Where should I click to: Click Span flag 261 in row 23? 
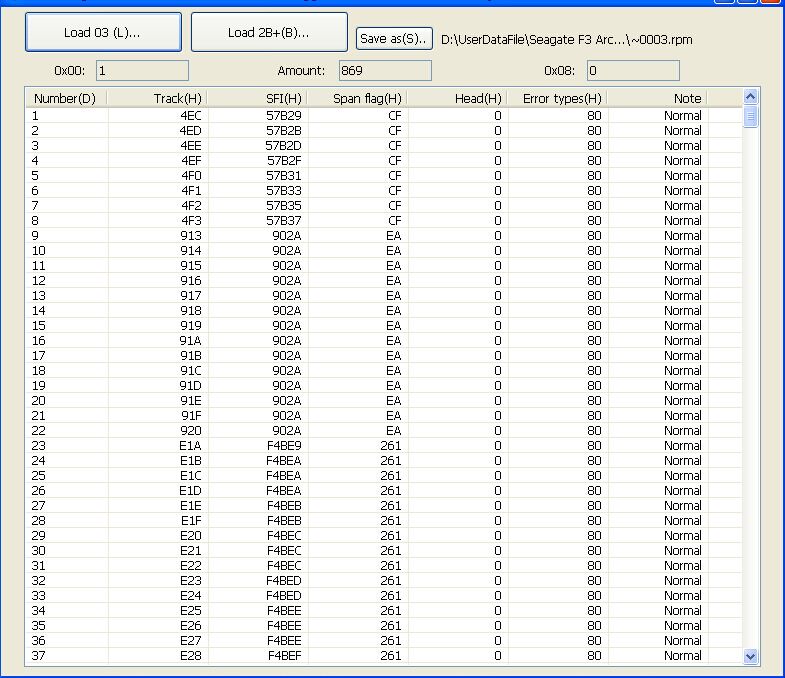390,446
